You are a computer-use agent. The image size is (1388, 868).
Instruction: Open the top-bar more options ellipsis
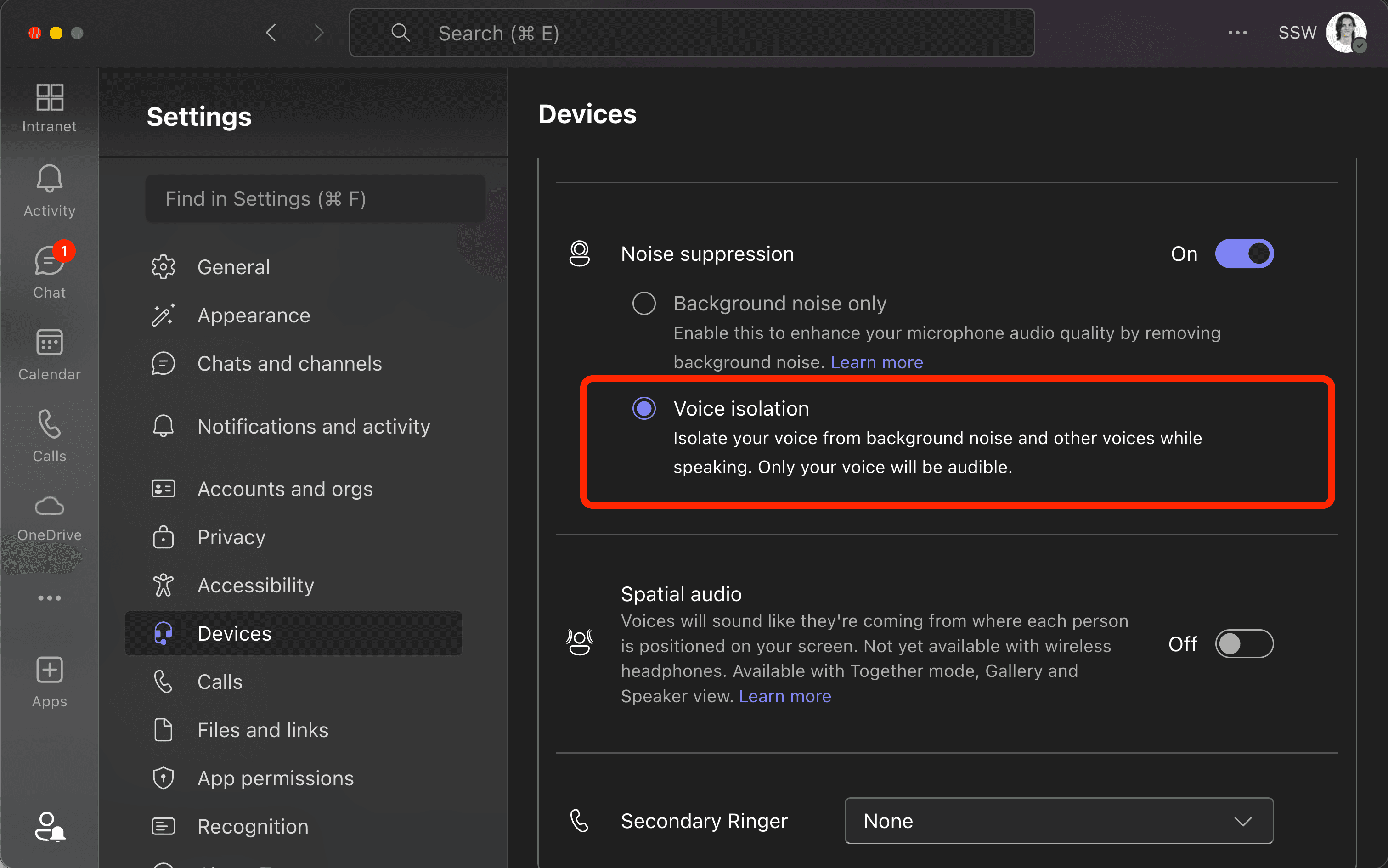point(1237,33)
